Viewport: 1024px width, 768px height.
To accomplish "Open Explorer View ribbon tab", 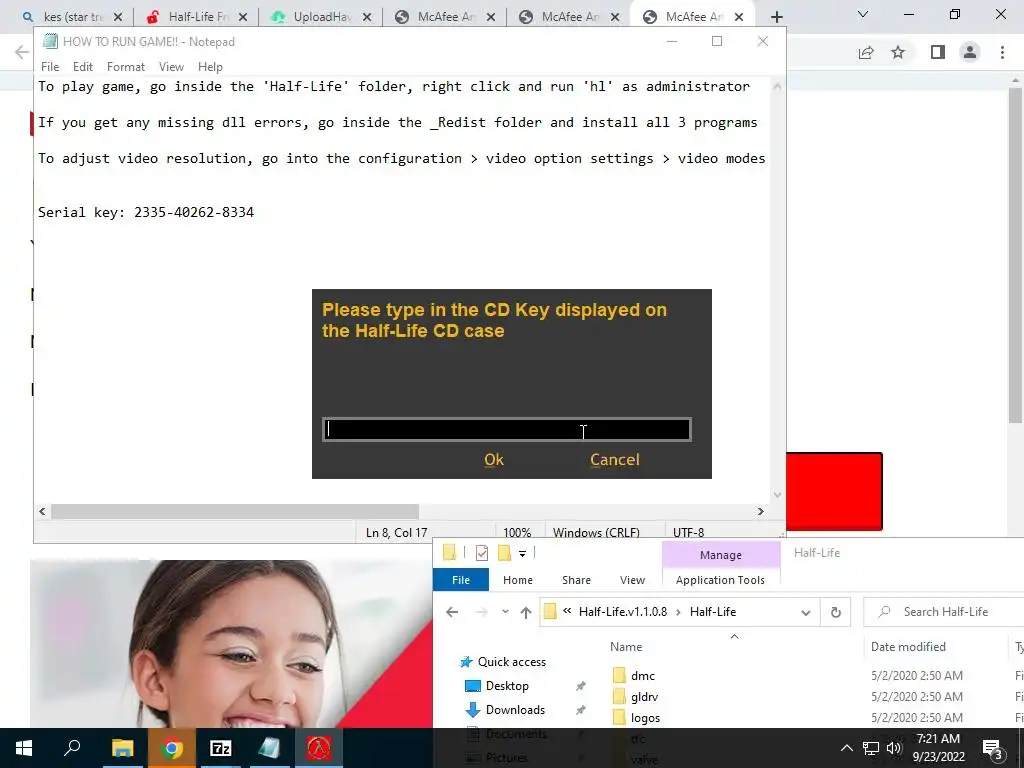I will (632, 580).
